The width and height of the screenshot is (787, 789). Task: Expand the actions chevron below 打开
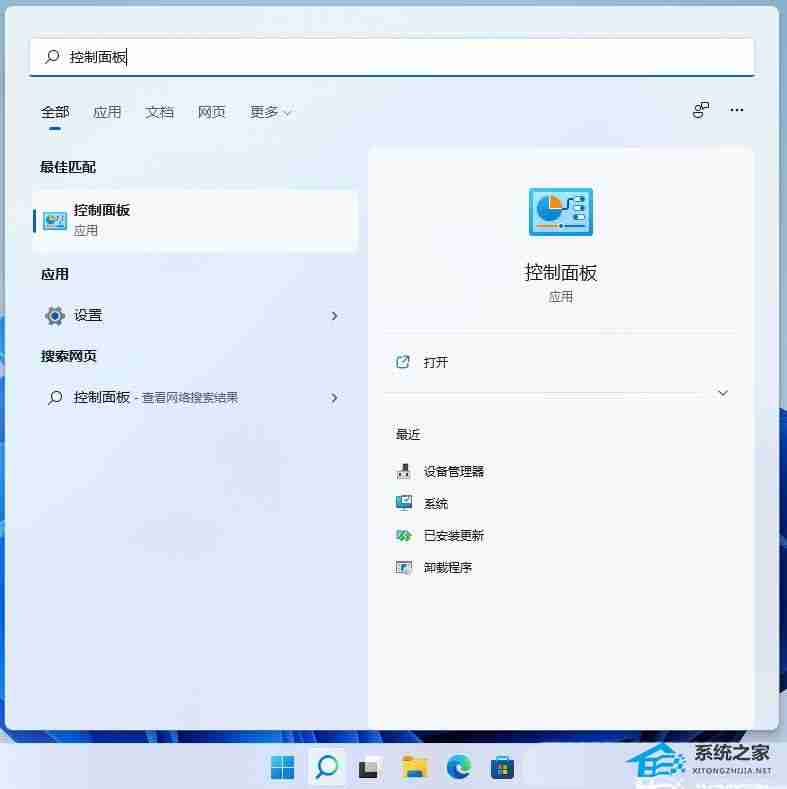click(x=723, y=393)
